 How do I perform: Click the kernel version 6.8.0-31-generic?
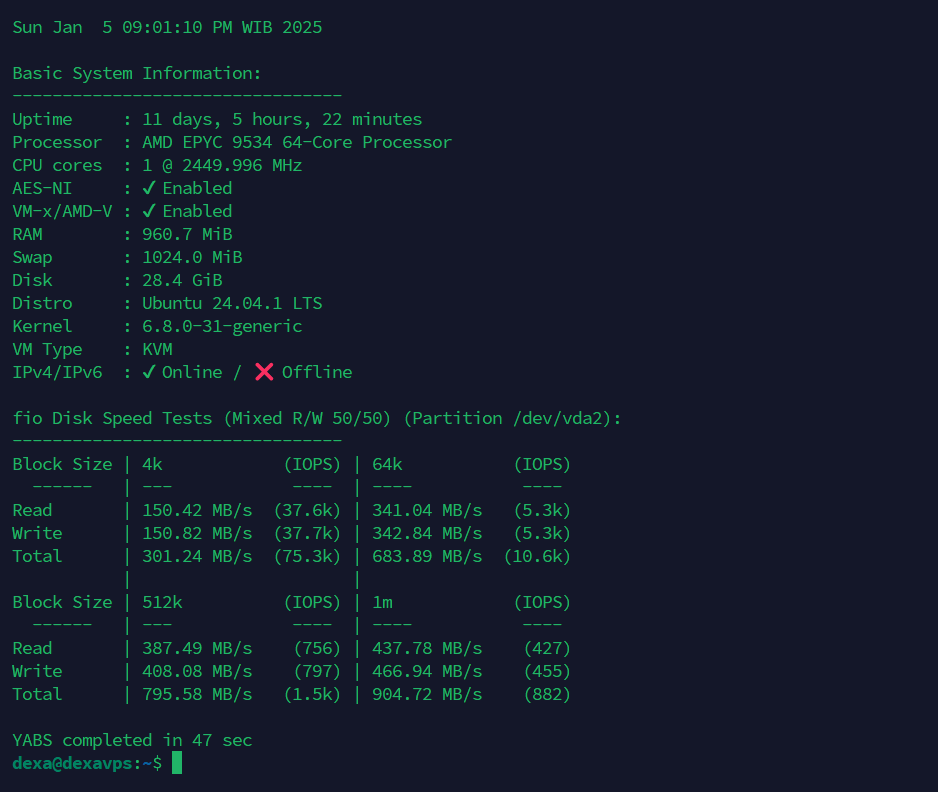tap(222, 326)
